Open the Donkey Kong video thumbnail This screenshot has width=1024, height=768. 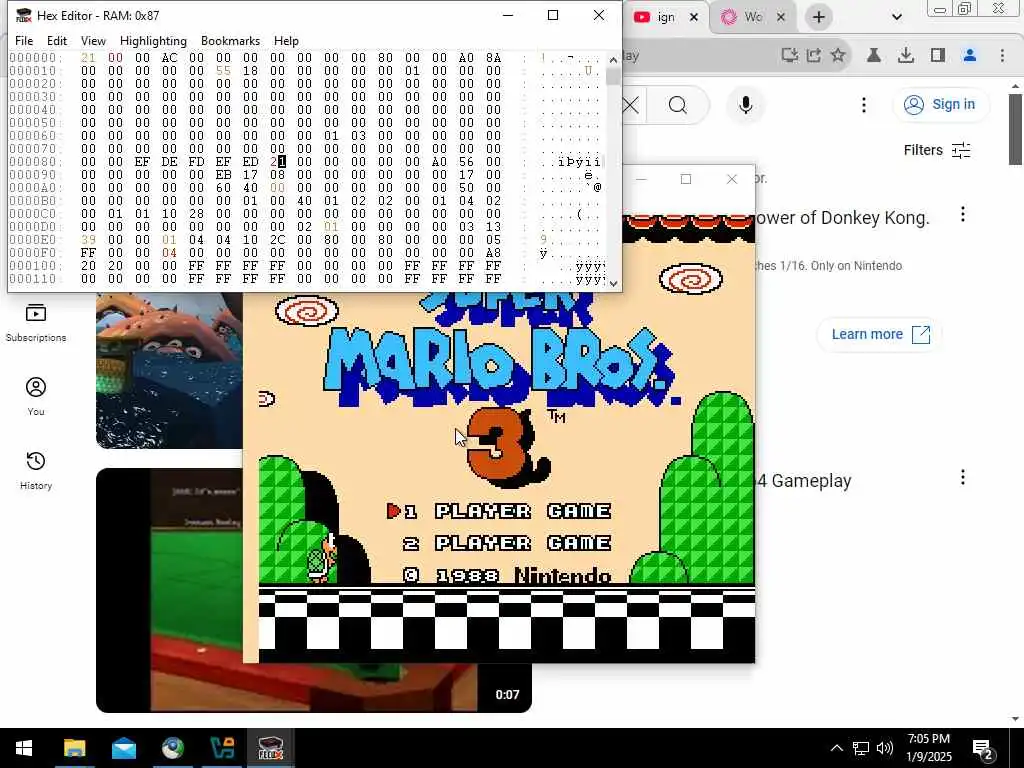169,371
